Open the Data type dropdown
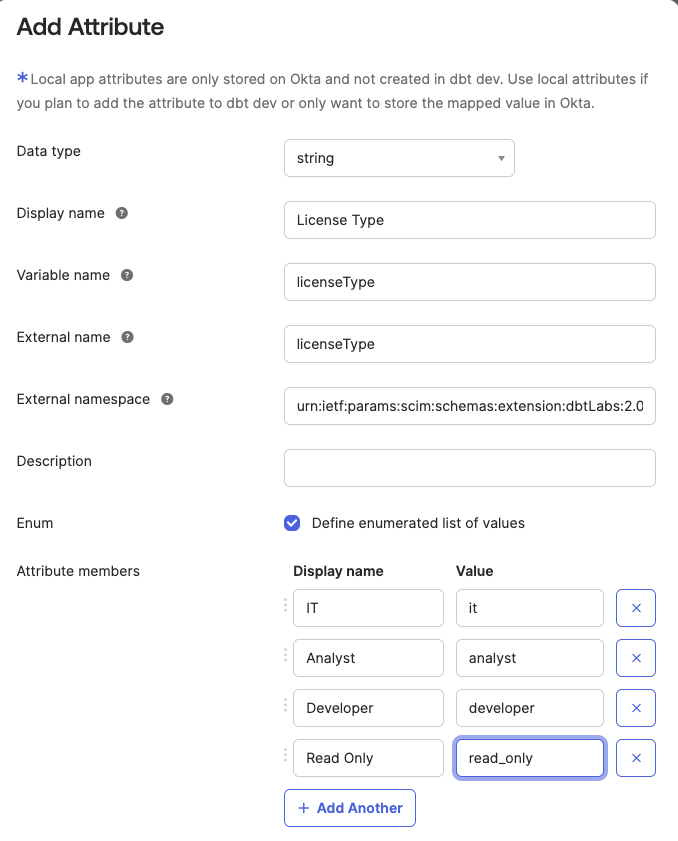This screenshot has height=841, width=678. tap(399, 158)
